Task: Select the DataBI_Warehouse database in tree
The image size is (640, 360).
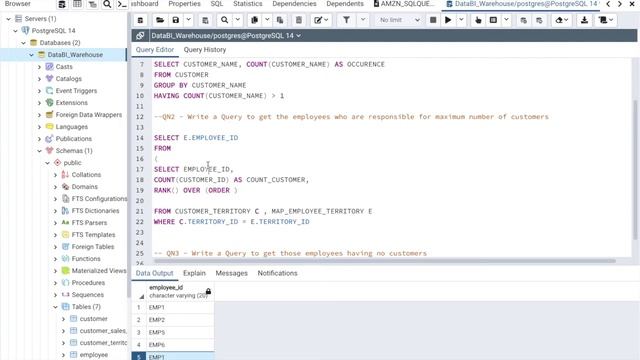Action: tap(75, 55)
